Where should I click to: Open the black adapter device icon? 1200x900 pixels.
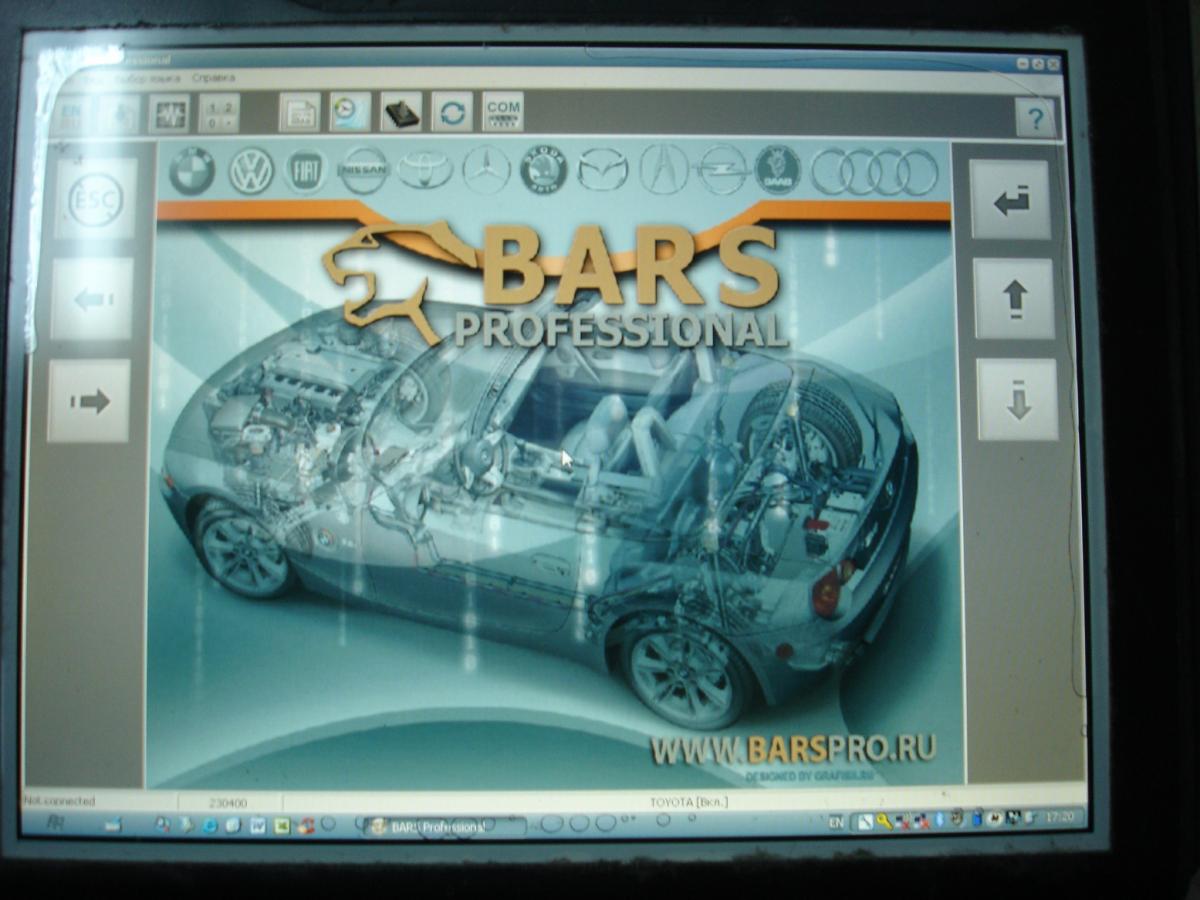401,112
